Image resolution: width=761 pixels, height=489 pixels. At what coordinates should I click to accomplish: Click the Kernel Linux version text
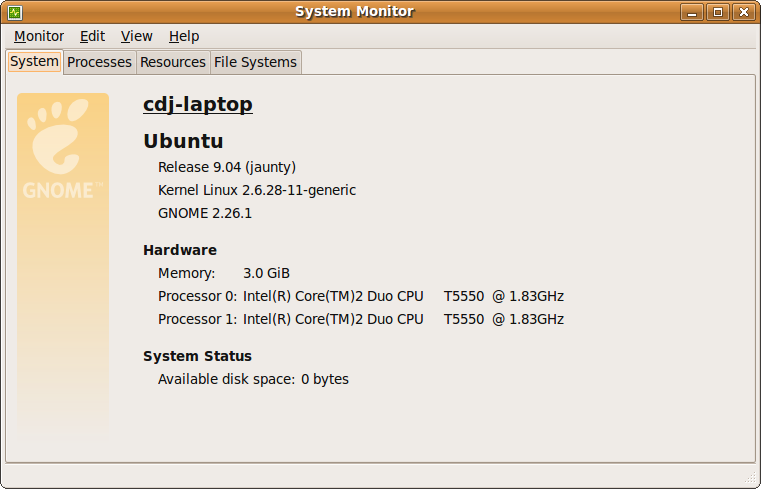pyautogui.click(x=257, y=190)
